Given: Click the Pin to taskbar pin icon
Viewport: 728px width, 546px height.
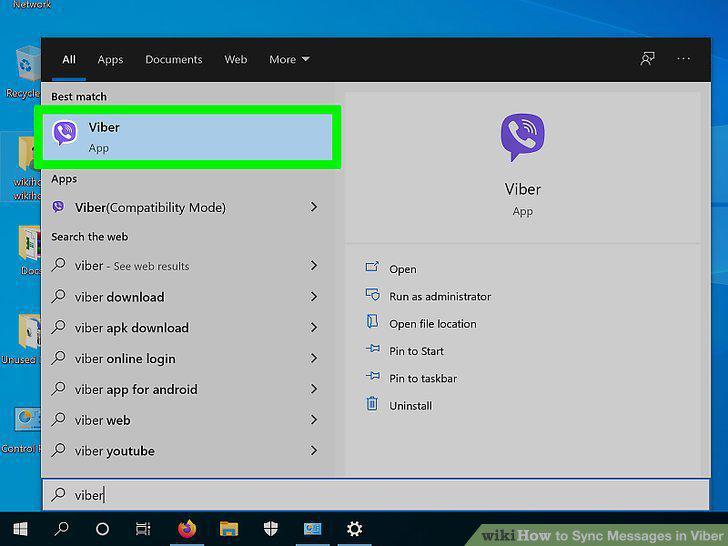Looking at the screenshot, I should tap(373, 375).
